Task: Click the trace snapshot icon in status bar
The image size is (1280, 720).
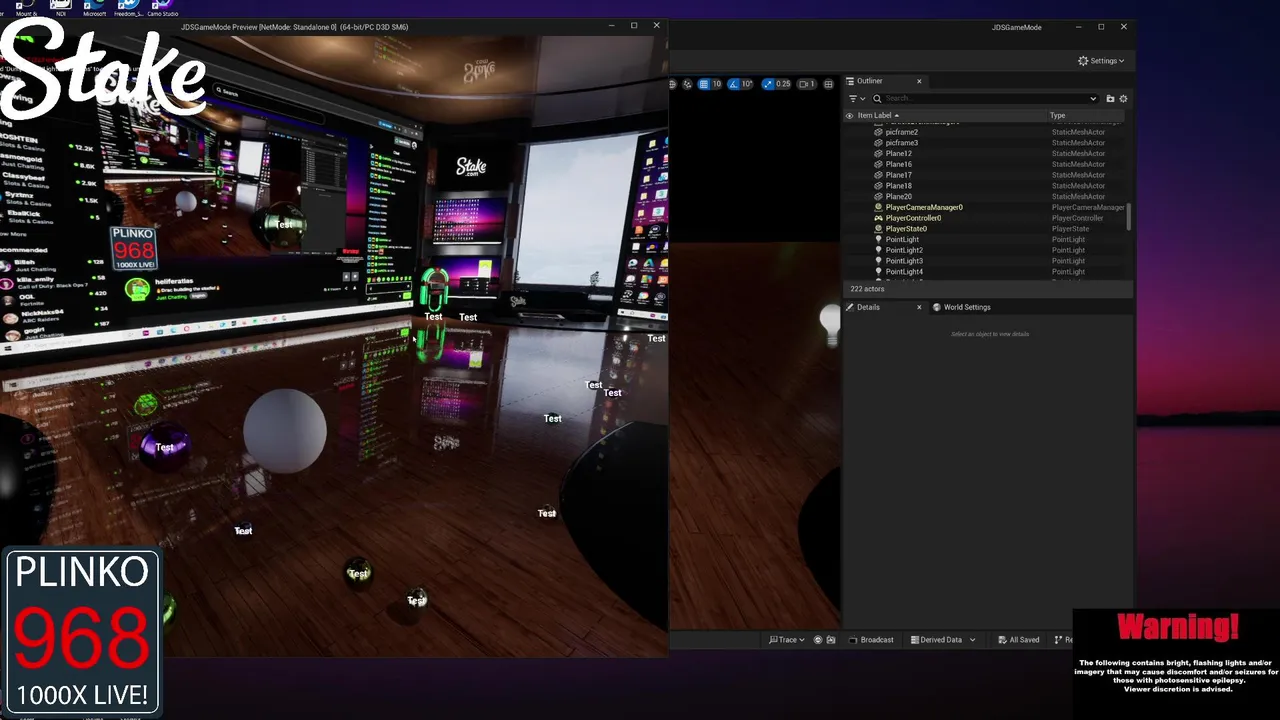Action: (x=831, y=640)
